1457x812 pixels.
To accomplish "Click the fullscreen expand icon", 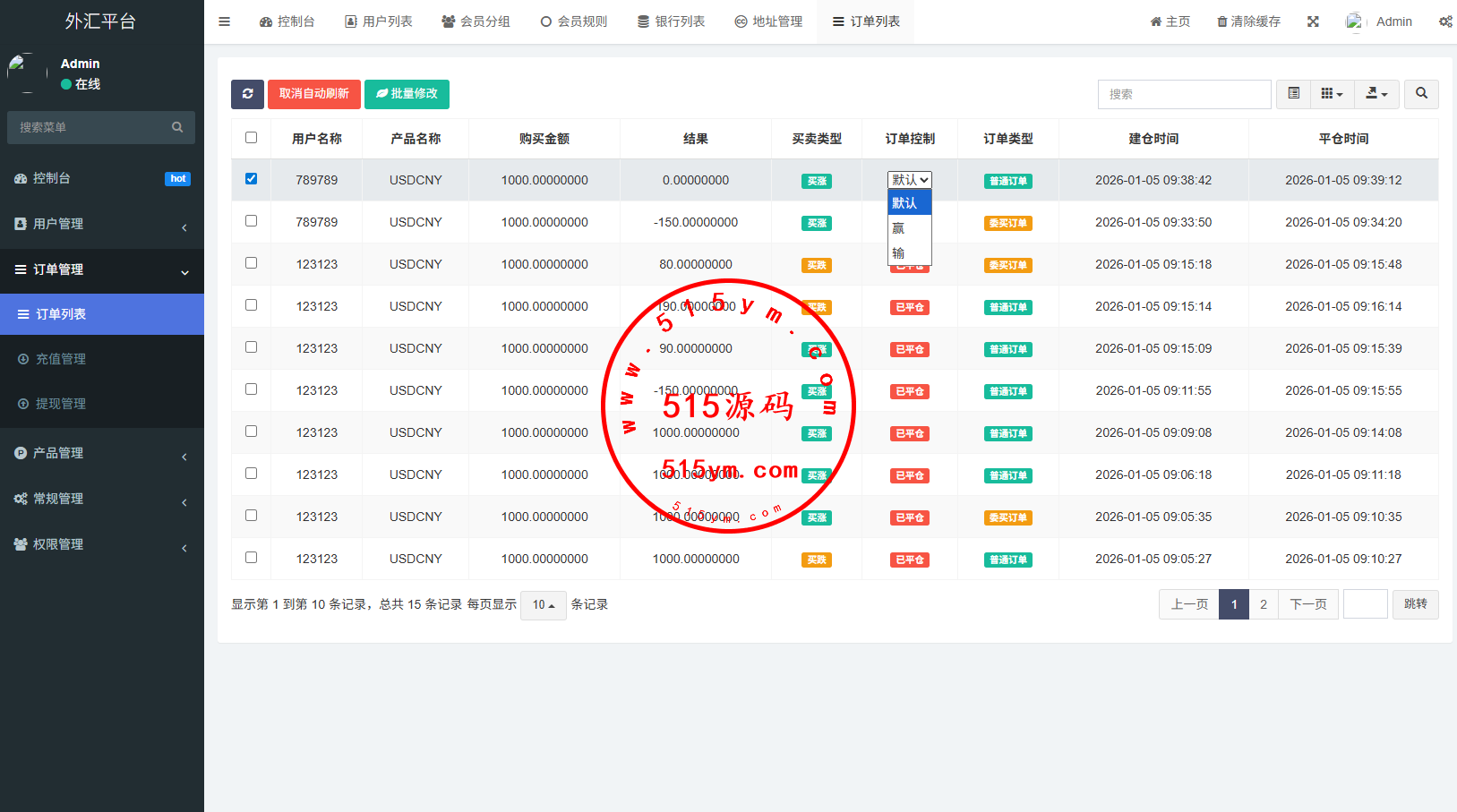I will pyautogui.click(x=1313, y=21).
